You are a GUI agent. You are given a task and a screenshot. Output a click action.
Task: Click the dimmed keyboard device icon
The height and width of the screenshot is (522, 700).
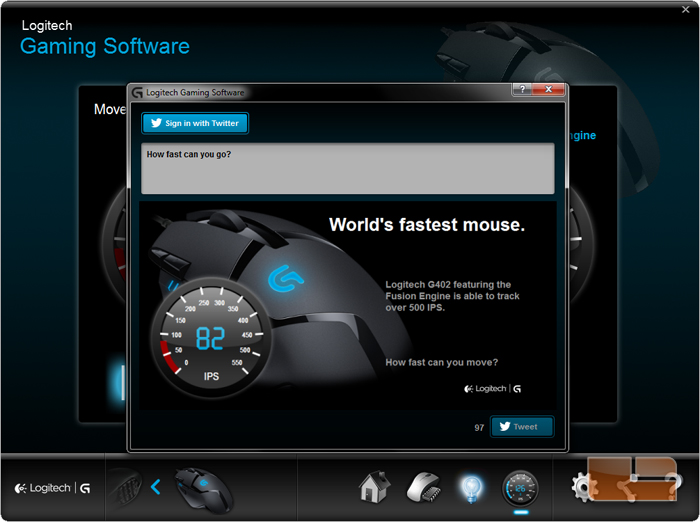[x=124, y=487]
